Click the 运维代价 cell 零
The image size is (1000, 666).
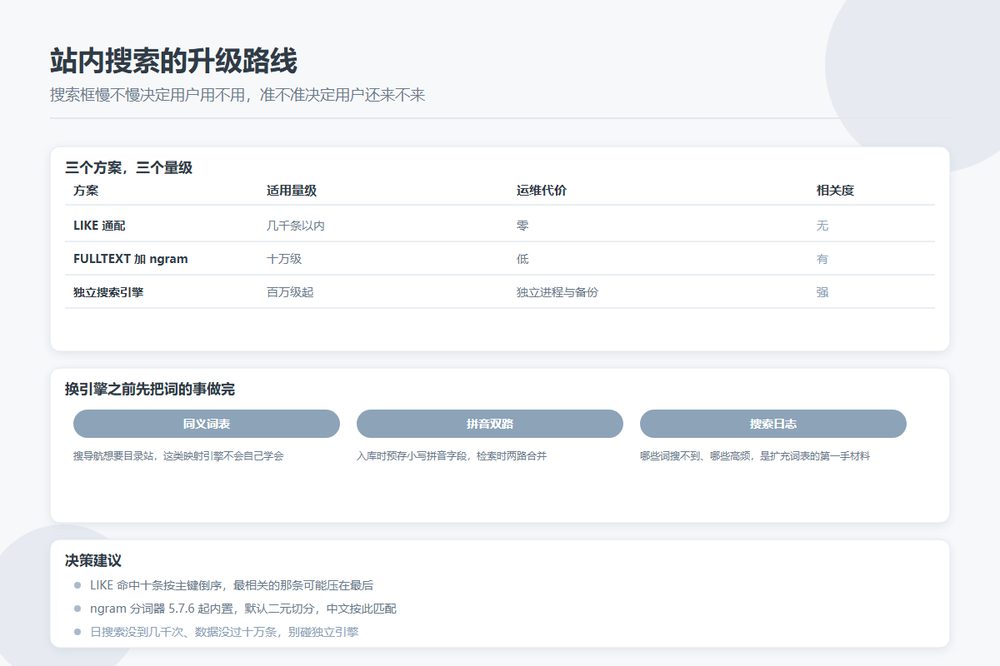pos(522,225)
